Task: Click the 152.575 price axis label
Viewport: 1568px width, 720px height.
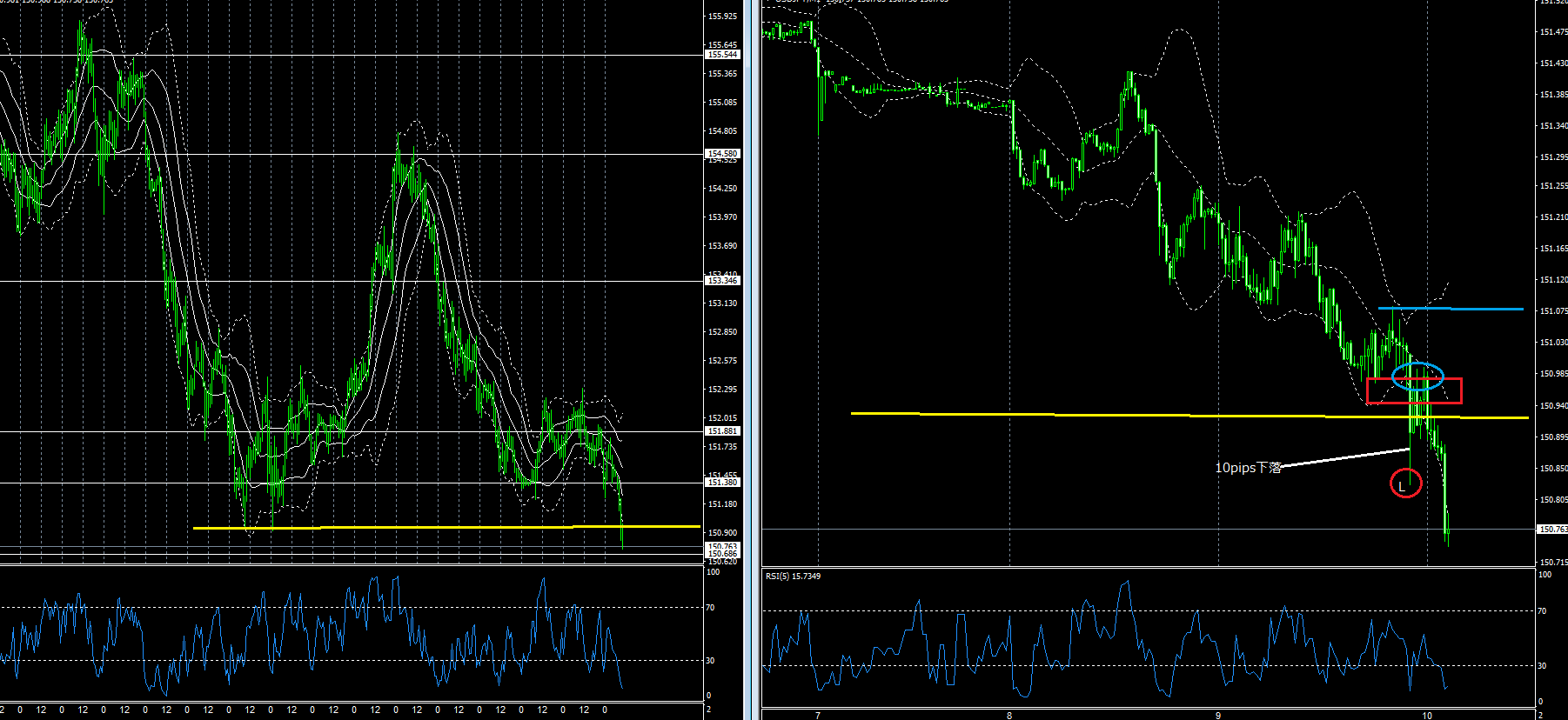Action: pyautogui.click(x=722, y=360)
